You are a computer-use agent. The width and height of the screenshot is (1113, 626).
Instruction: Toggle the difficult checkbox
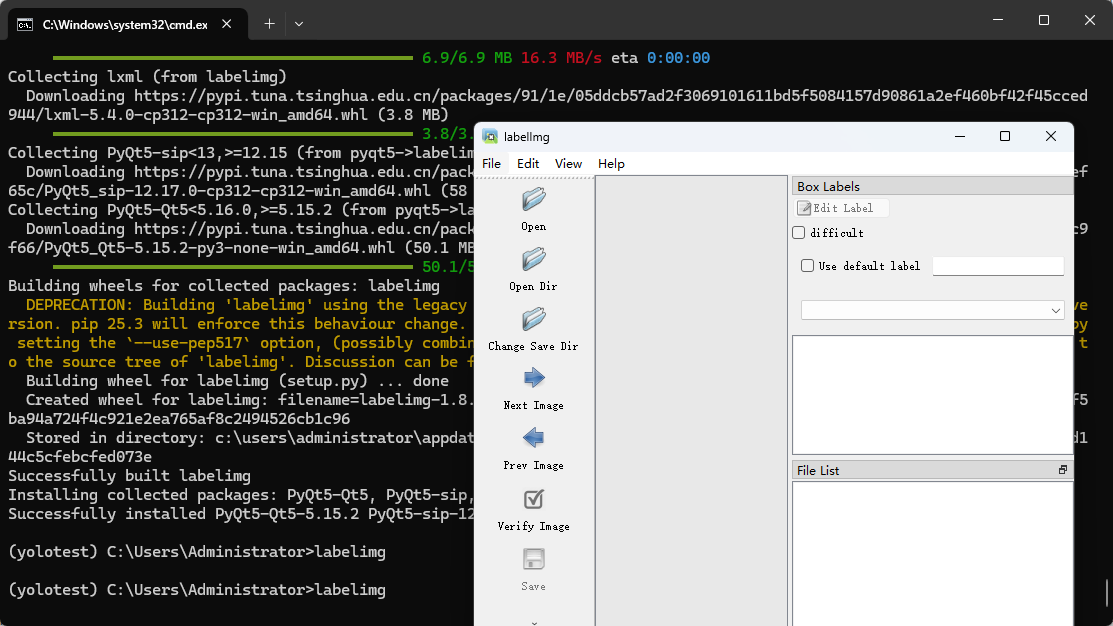point(799,232)
